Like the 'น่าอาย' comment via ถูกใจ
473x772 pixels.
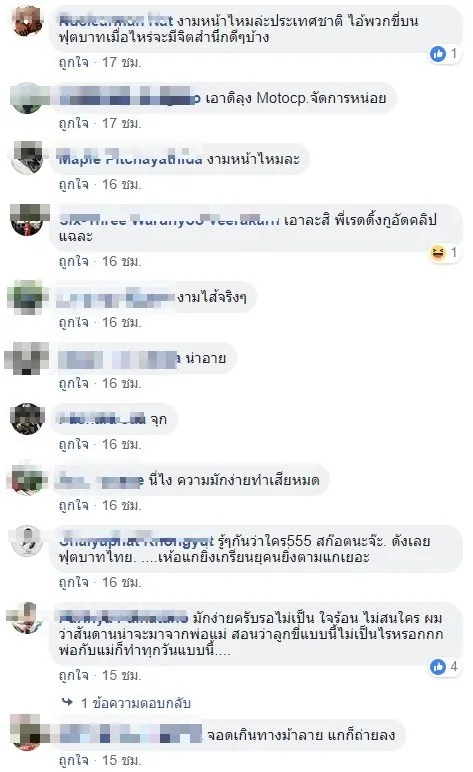click(x=73, y=384)
